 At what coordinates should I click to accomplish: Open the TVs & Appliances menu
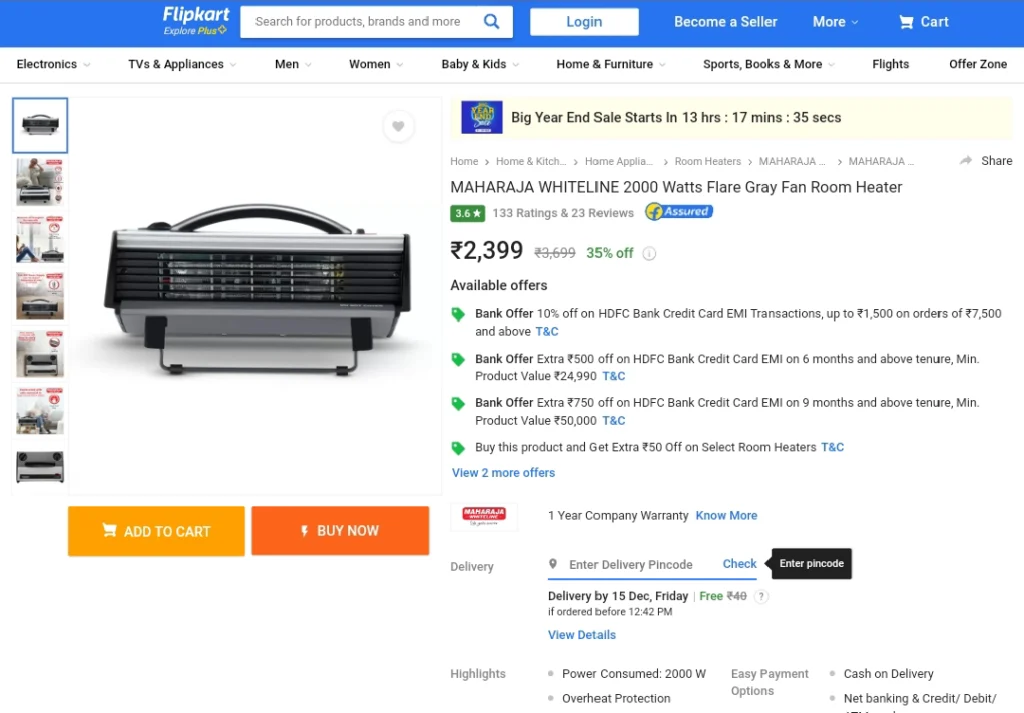click(182, 64)
